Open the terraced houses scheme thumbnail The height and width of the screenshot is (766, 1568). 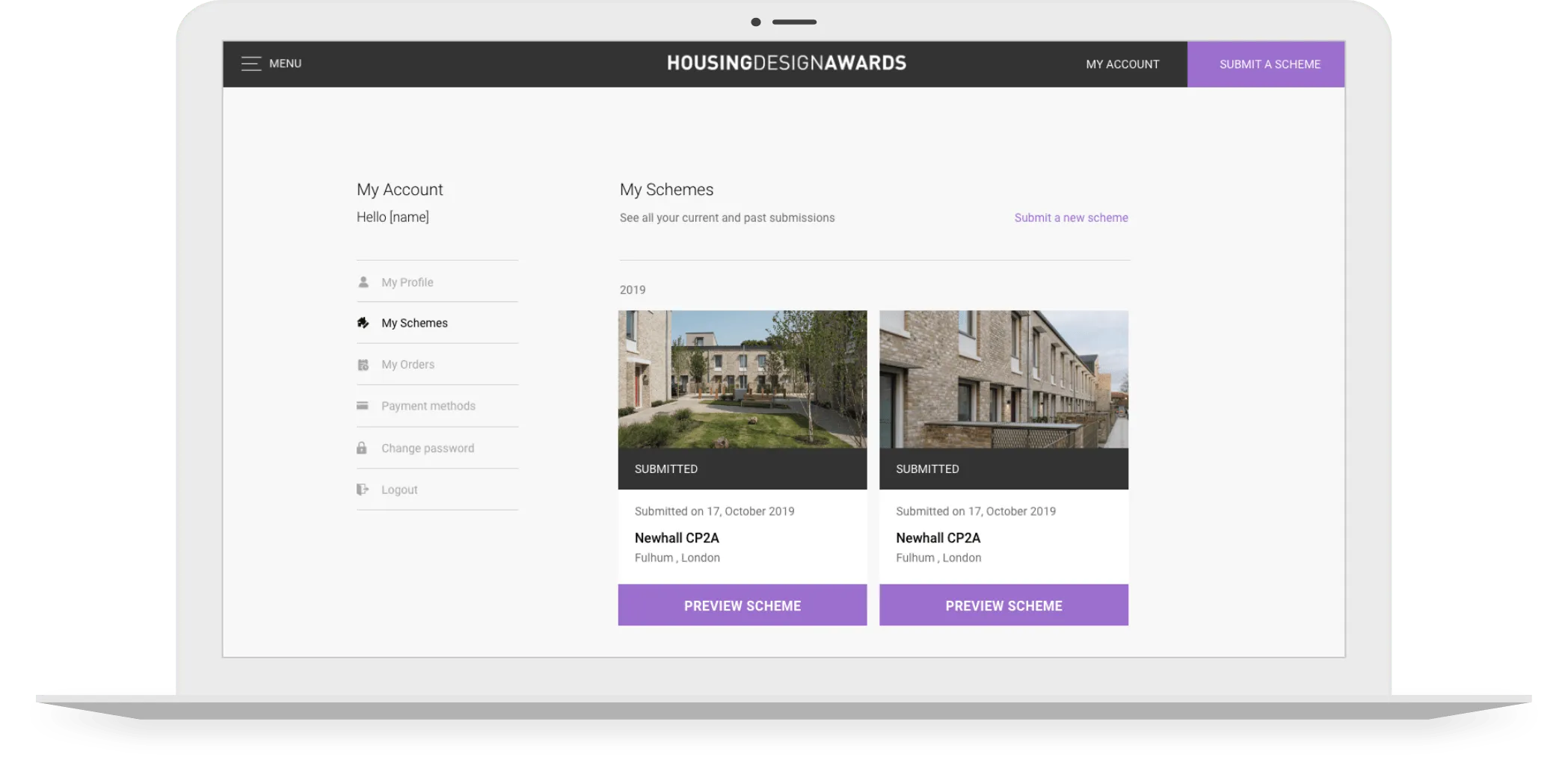[1004, 380]
